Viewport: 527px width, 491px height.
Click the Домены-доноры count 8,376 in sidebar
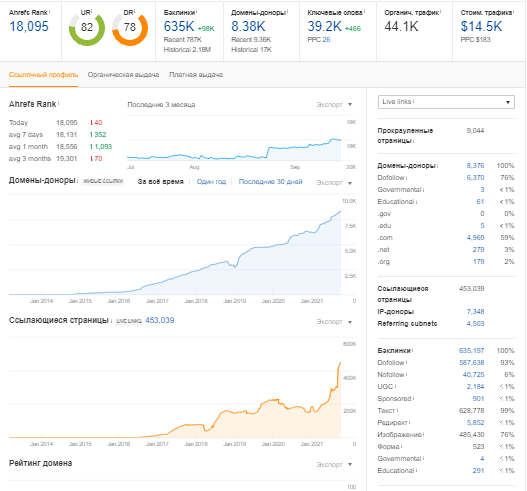[475, 166]
